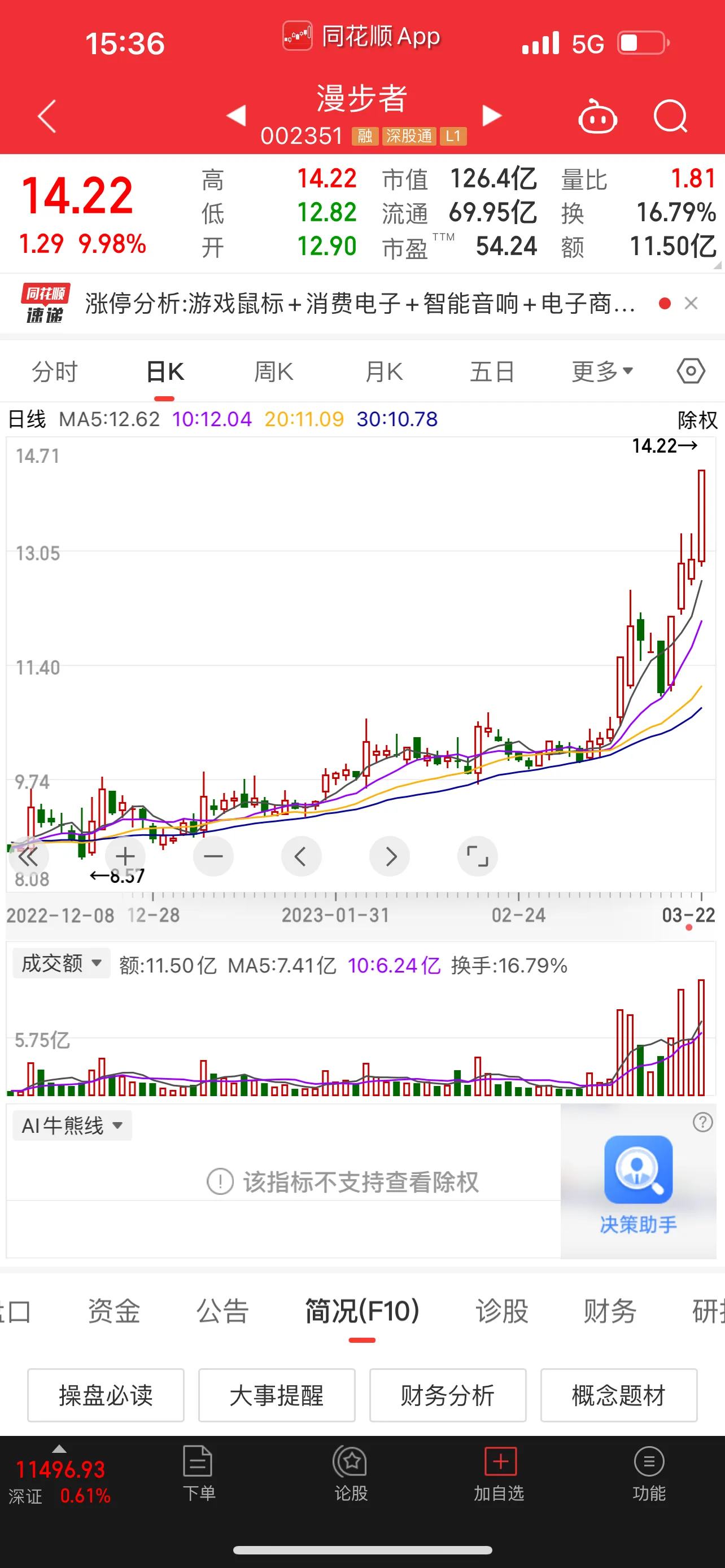
Task: Switch to 资金 info tab
Action: [x=114, y=1311]
